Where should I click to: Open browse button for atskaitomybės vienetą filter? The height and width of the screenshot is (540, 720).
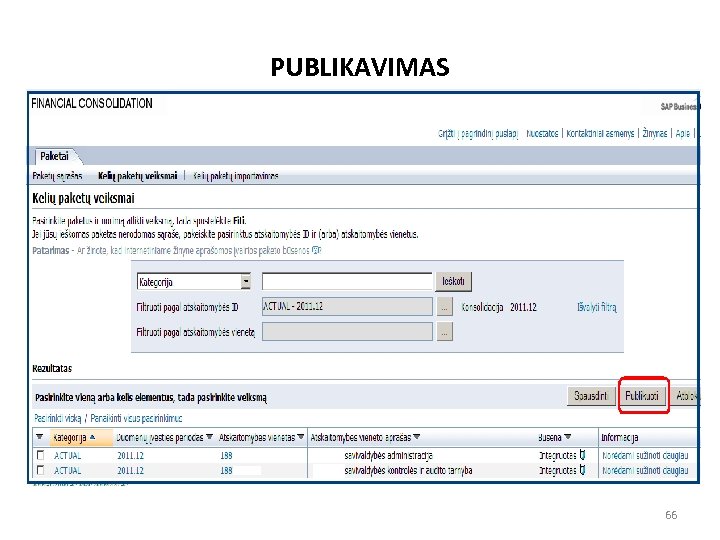[x=444, y=332]
